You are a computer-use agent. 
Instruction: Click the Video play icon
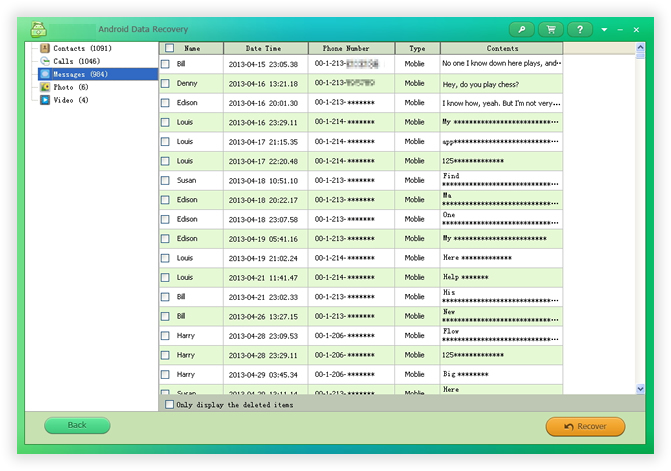(x=45, y=100)
